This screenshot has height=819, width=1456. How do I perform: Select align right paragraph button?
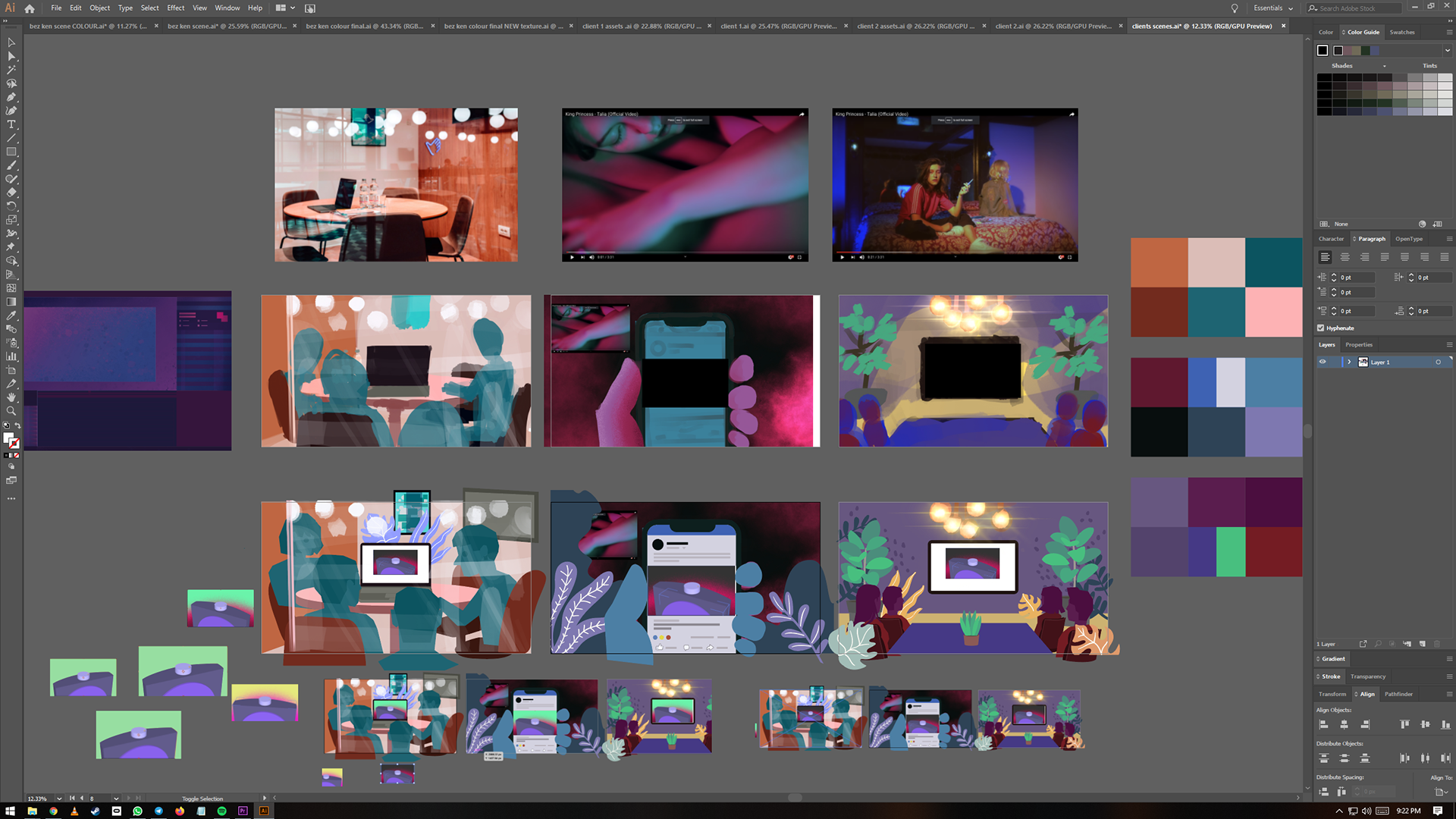(x=1364, y=257)
